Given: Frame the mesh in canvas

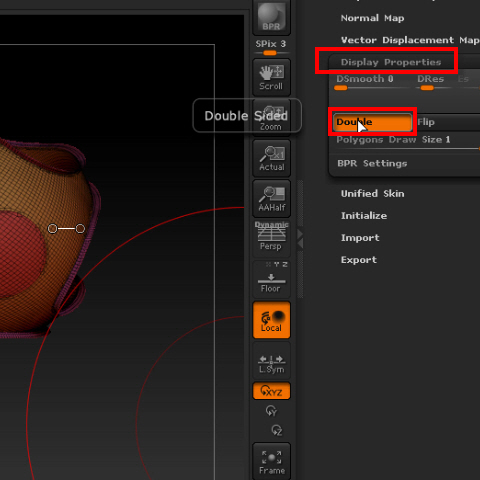Looking at the screenshot, I should point(271,462).
